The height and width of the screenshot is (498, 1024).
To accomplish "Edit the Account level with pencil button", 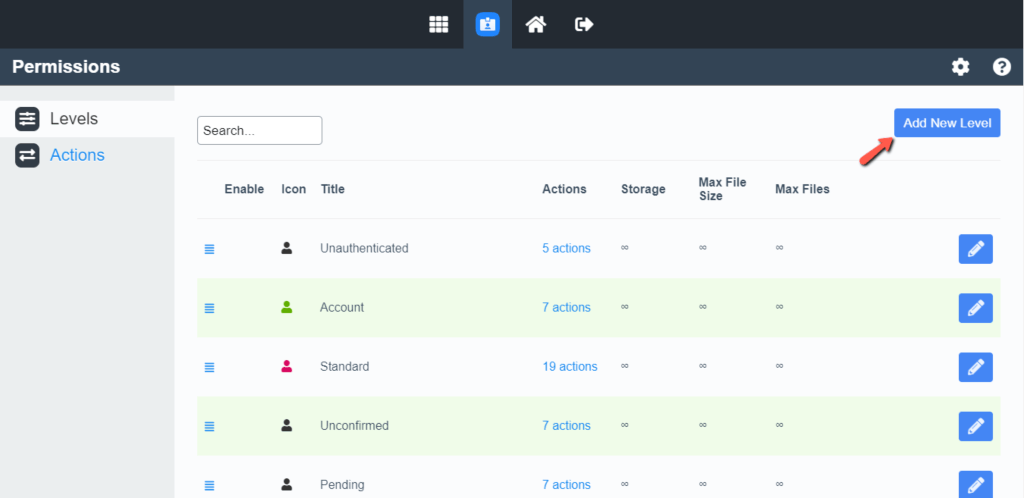I will [x=976, y=308].
